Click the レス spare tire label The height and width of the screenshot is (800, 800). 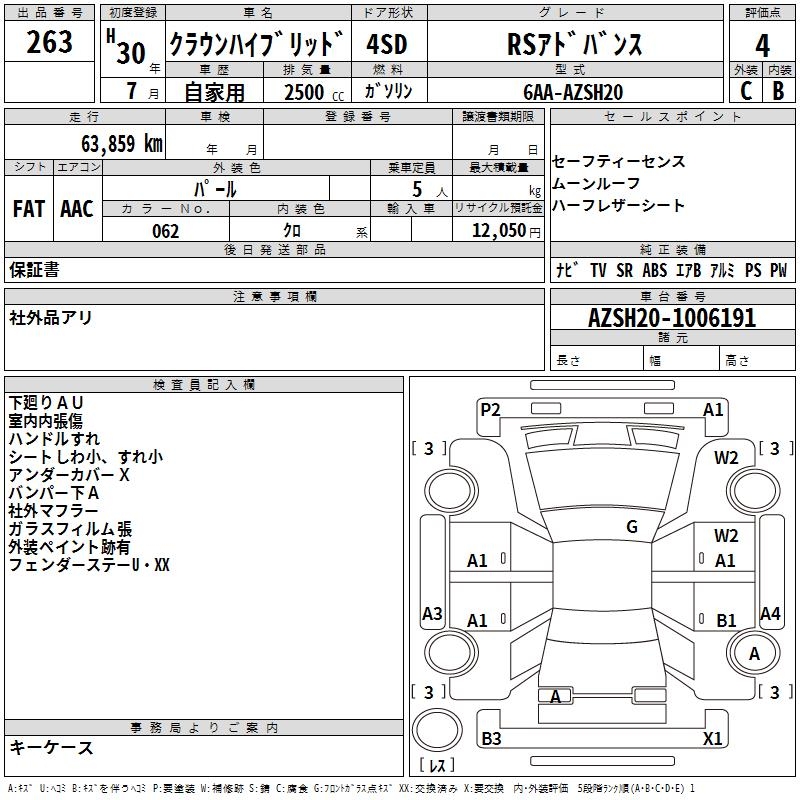[437, 765]
